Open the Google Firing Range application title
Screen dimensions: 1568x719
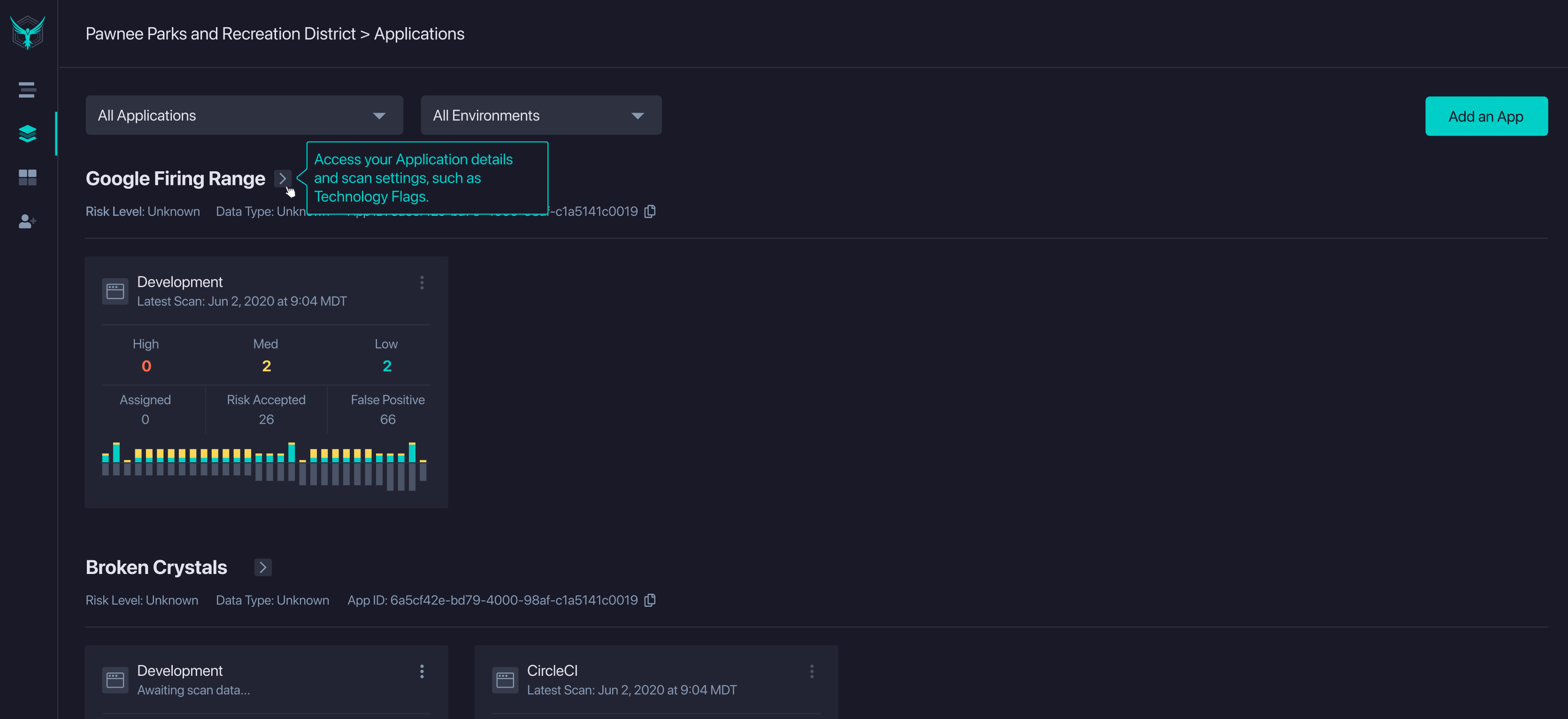(x=175, y=178)
